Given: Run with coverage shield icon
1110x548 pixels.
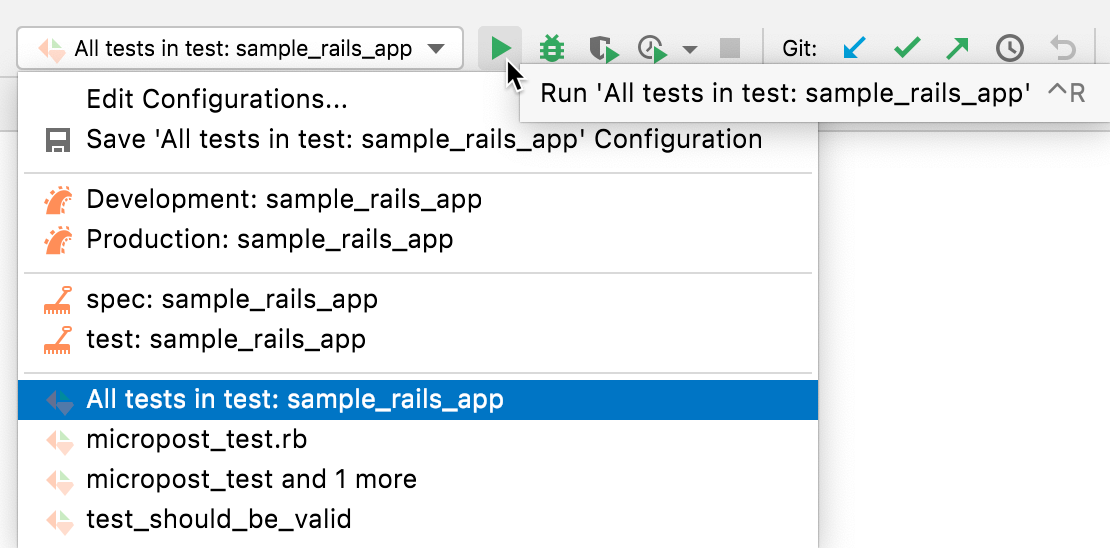Looking at the screenshot, I should point(602,48).
